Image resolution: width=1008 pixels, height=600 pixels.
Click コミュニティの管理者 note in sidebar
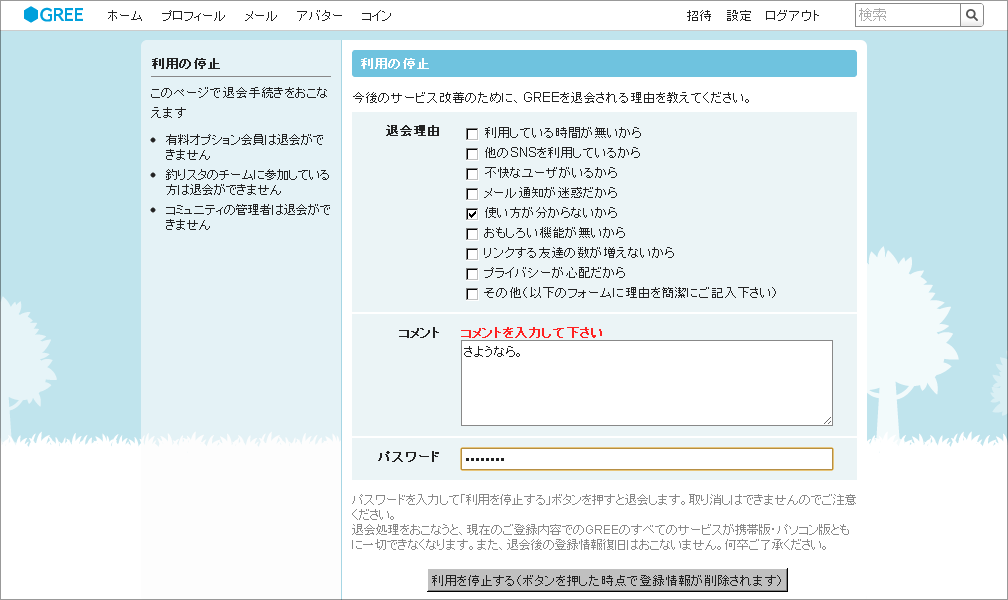(248, 217)
